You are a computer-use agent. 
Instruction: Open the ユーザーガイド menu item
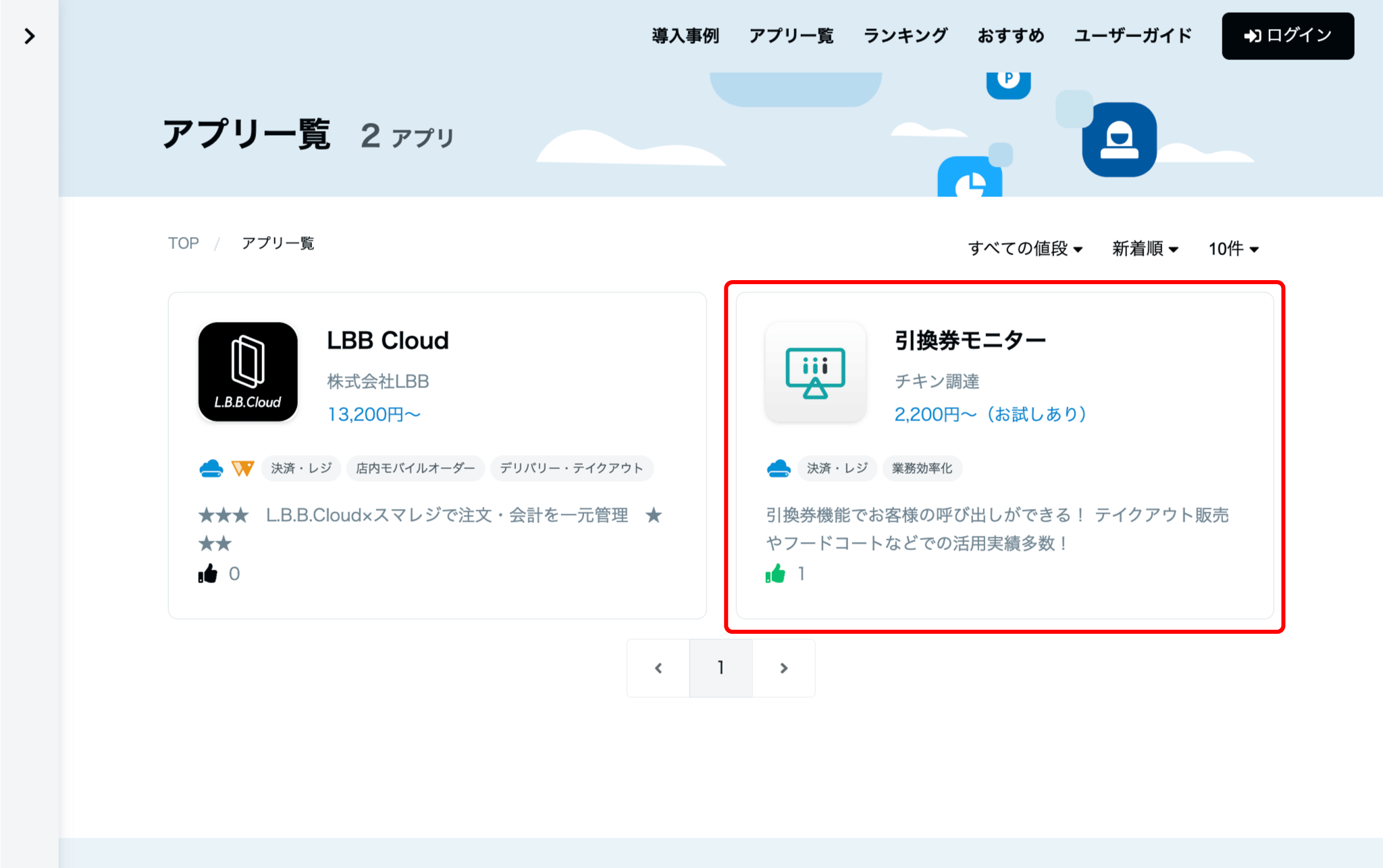click(1133, 36)
